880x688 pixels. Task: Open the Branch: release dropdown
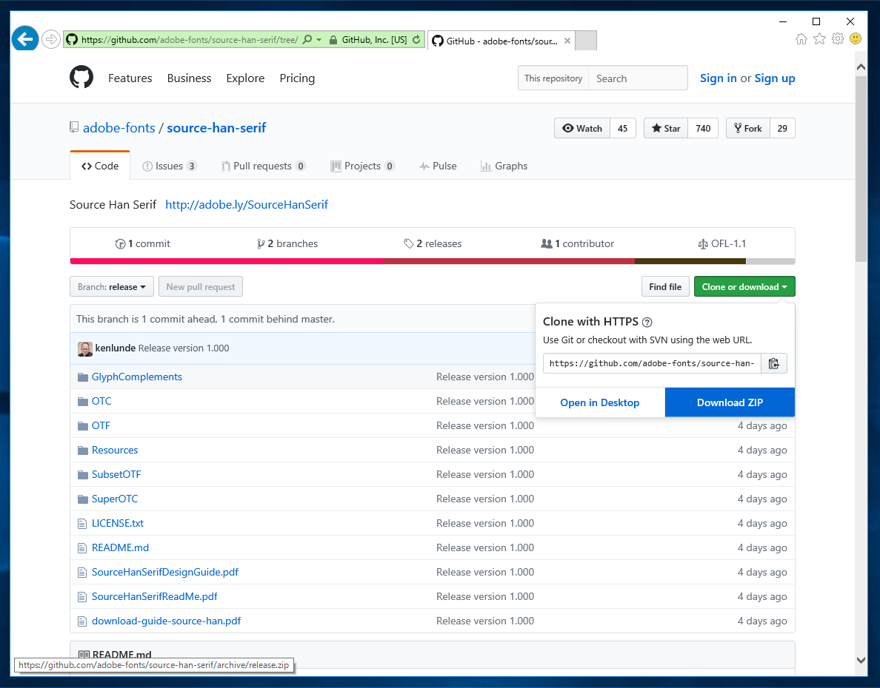(x=112, y=287)
